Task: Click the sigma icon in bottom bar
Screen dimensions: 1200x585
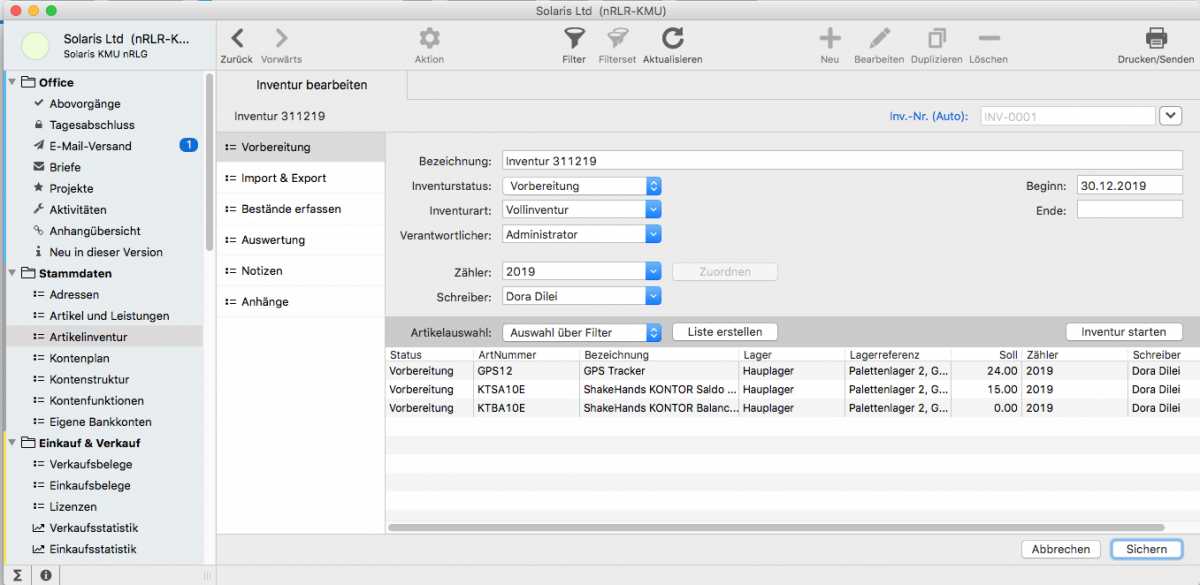Action: tap(18, 575)
